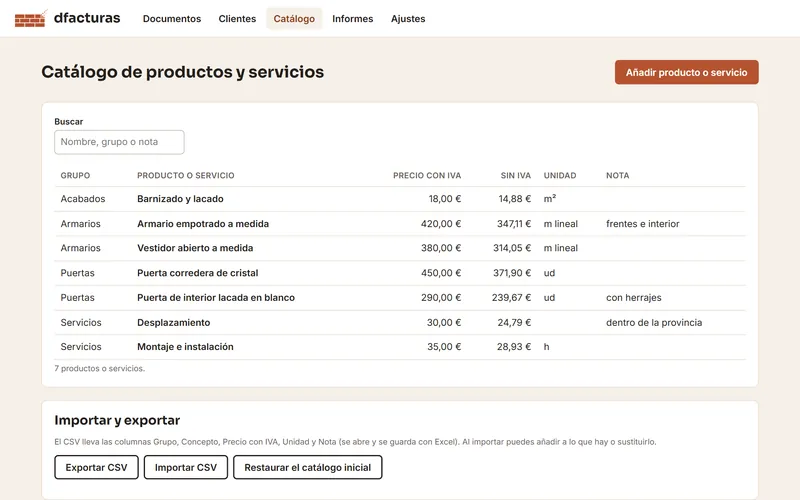Screen dimensions: 800x500
Task: Click the Importar CSV button
Action: (x=186, y=467)
